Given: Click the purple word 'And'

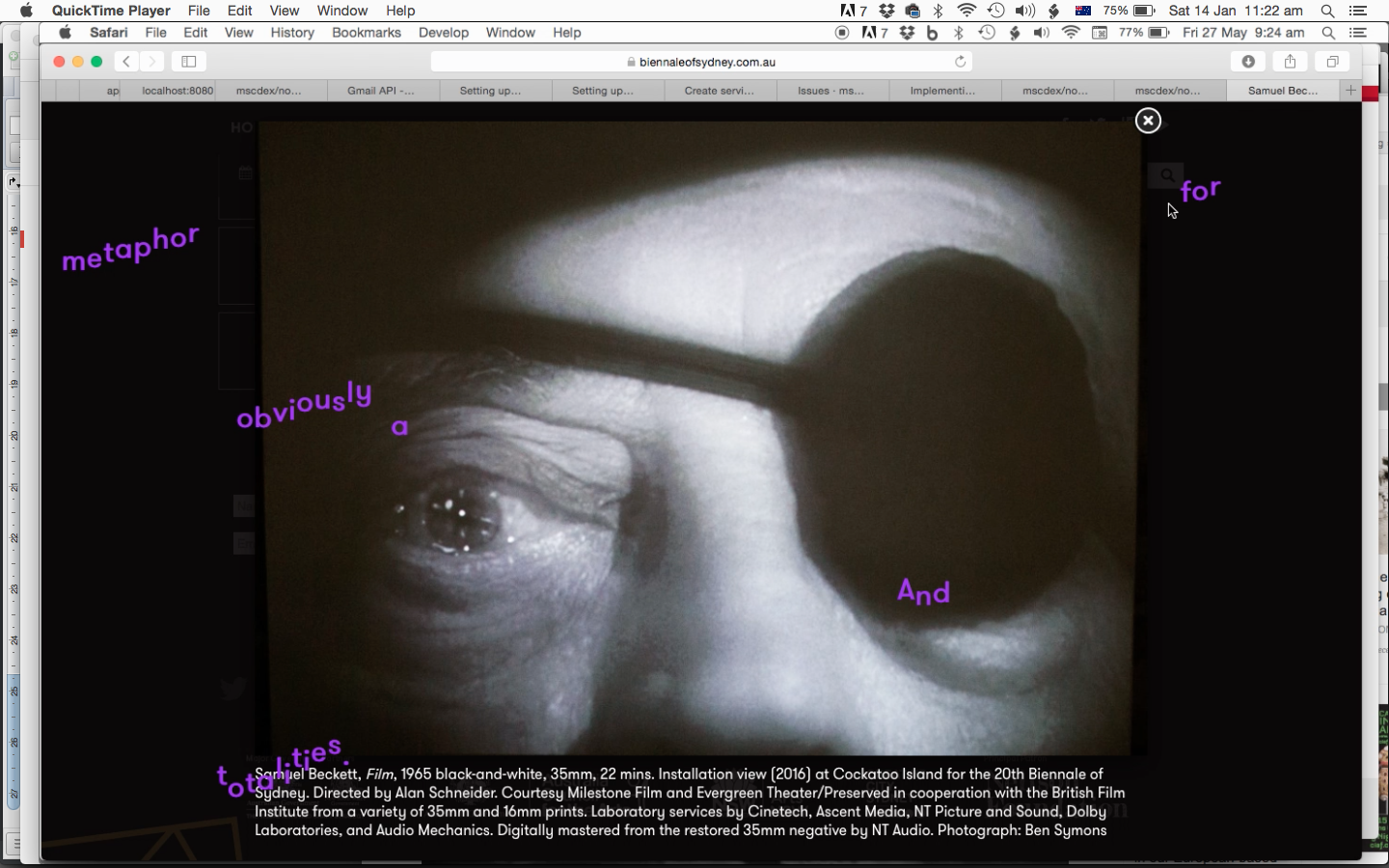Looking at the screenshot, I should click(924, 591).
